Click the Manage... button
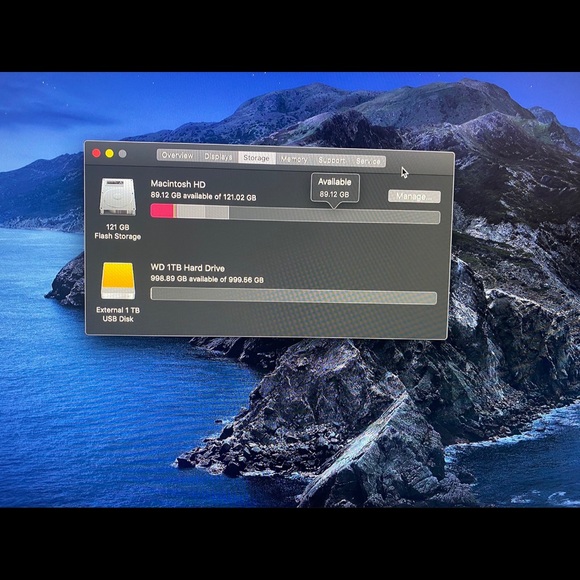This screenshot has height=580, width=580. tap(414, 196)
